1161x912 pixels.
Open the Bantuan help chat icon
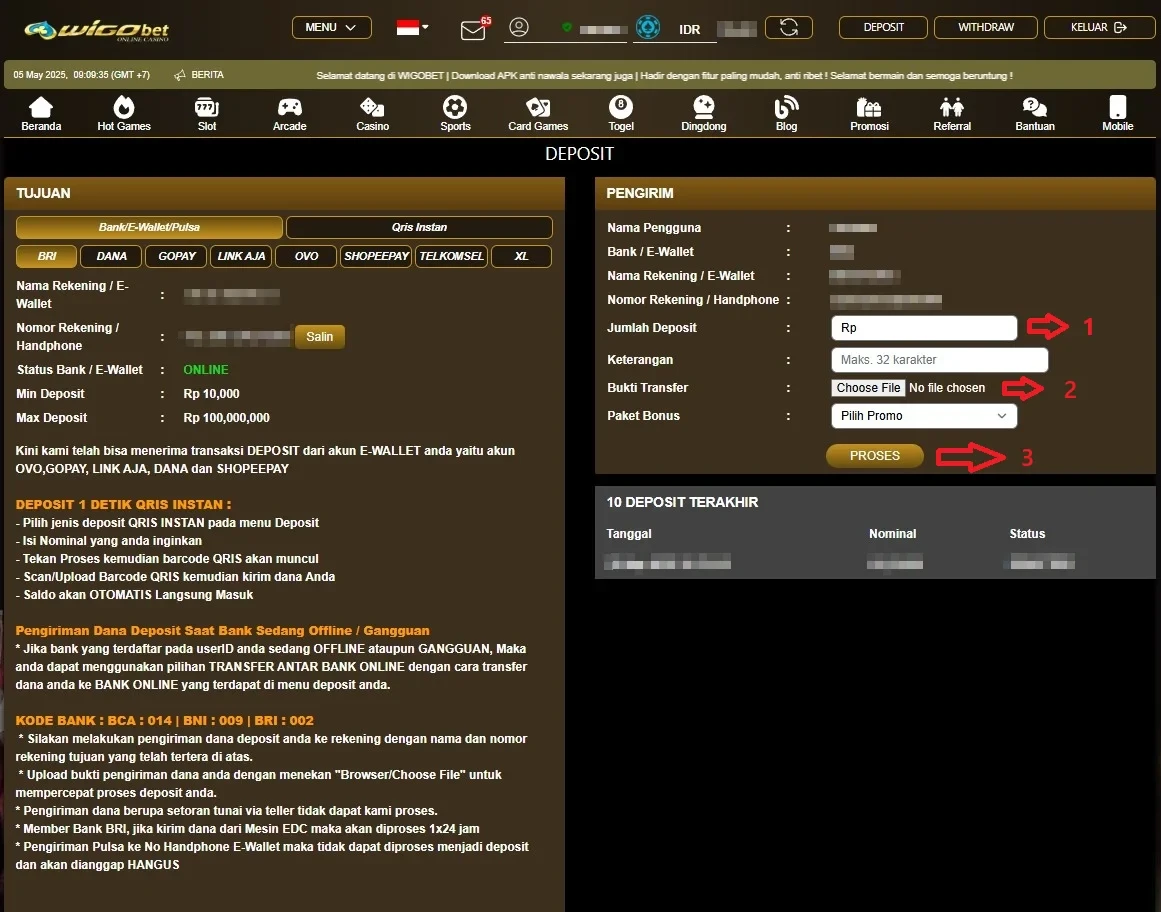click(1034, 107)
